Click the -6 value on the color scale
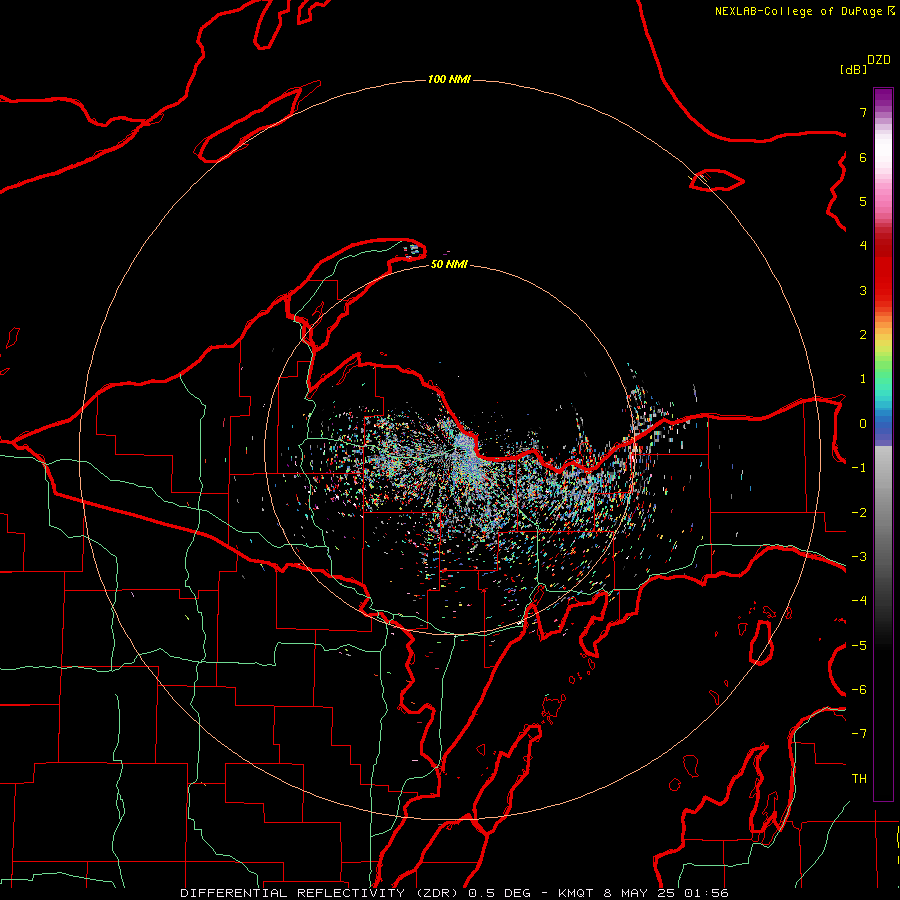900x900 pixels. [859, 690]
